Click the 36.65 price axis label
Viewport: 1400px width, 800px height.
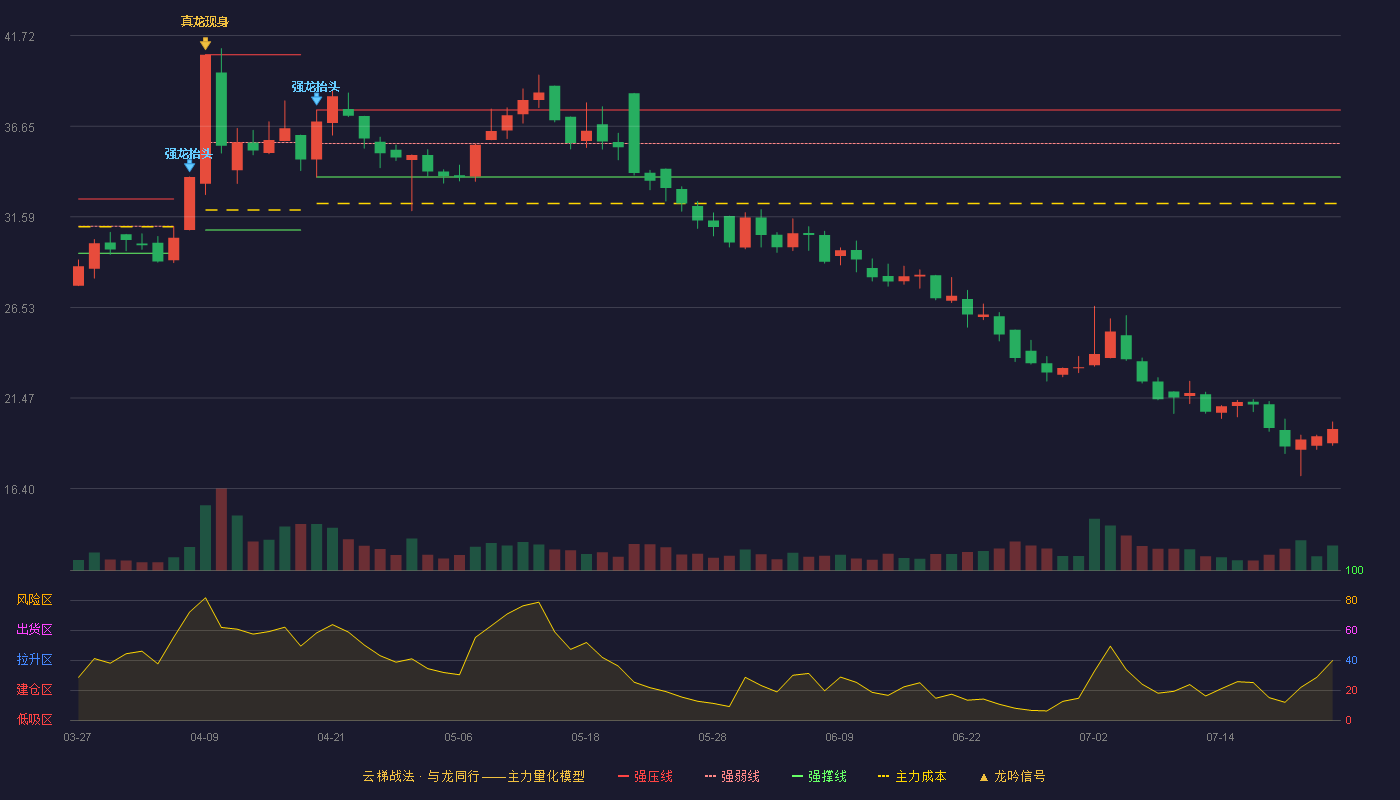[19, 128]
